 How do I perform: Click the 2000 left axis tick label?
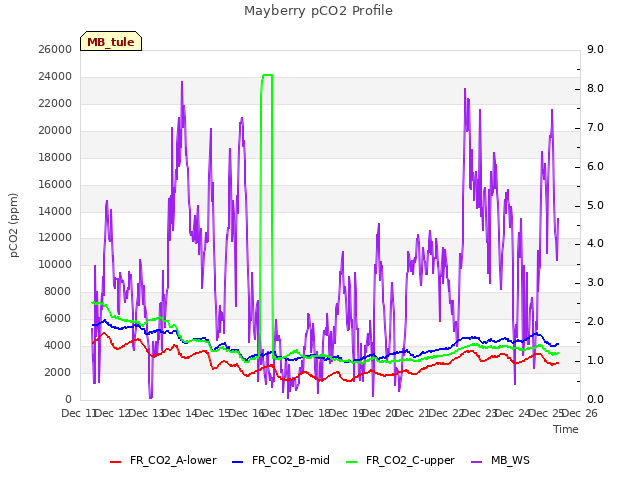[x=58, y=372]
